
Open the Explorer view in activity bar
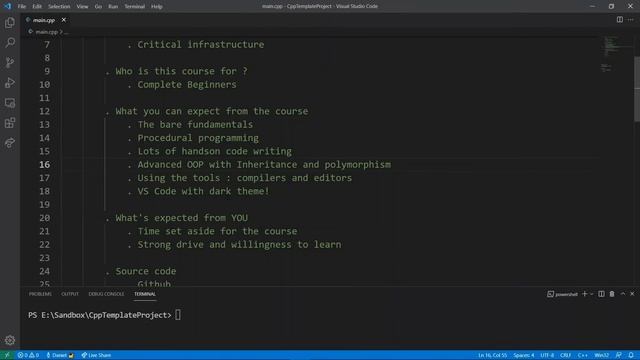click(10, 23)
